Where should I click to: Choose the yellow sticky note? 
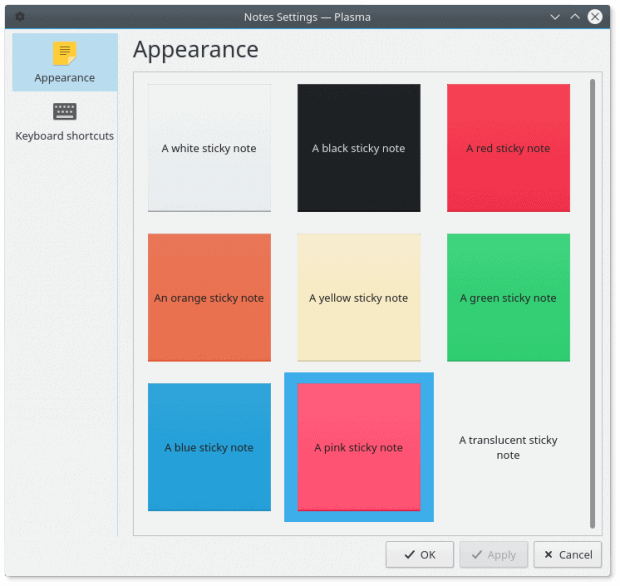(x=359, y=297)
